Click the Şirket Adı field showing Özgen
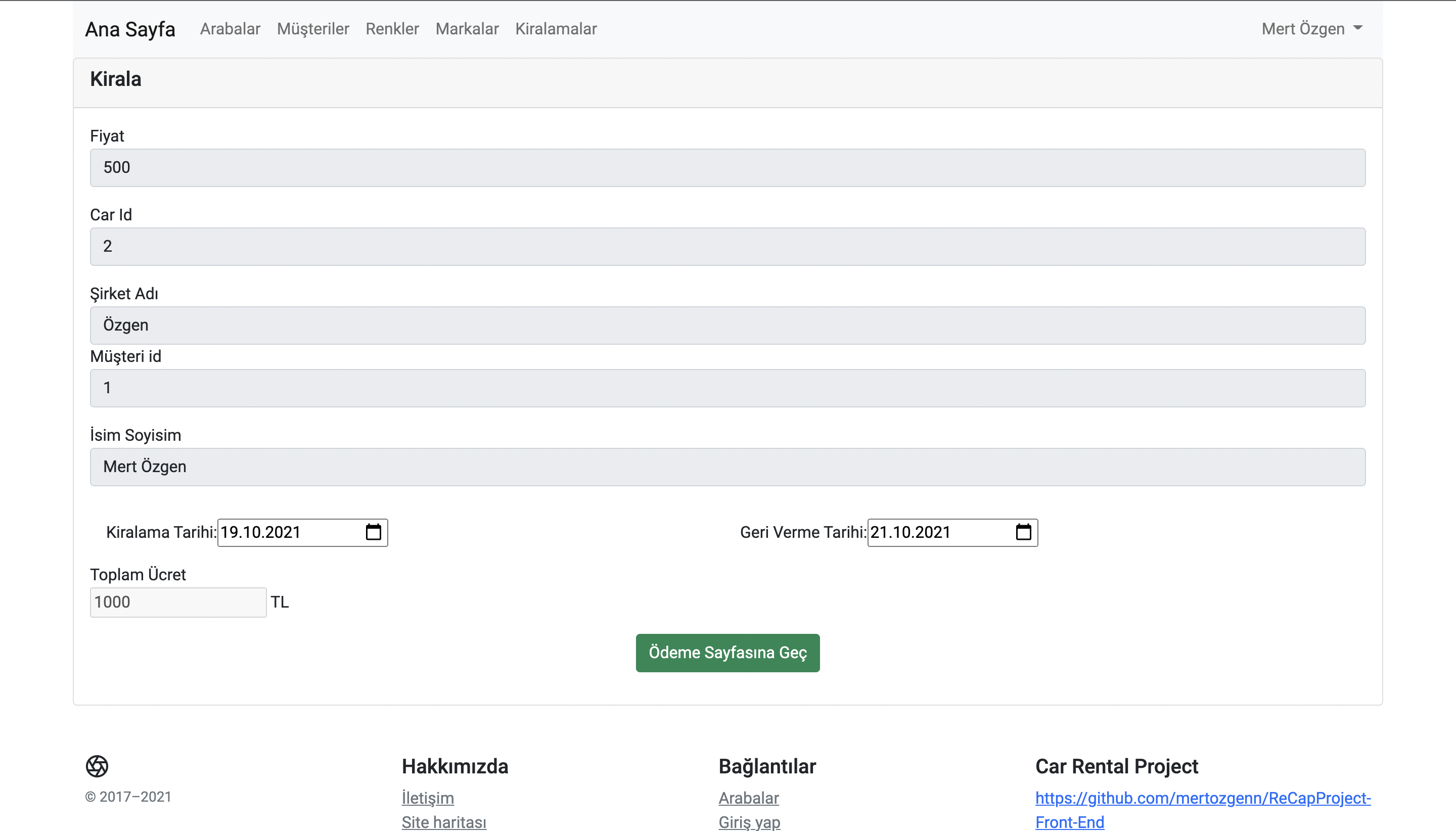The width and height of the screenshot is (1456, 831). pyautogui.click(x=727, y=326)
